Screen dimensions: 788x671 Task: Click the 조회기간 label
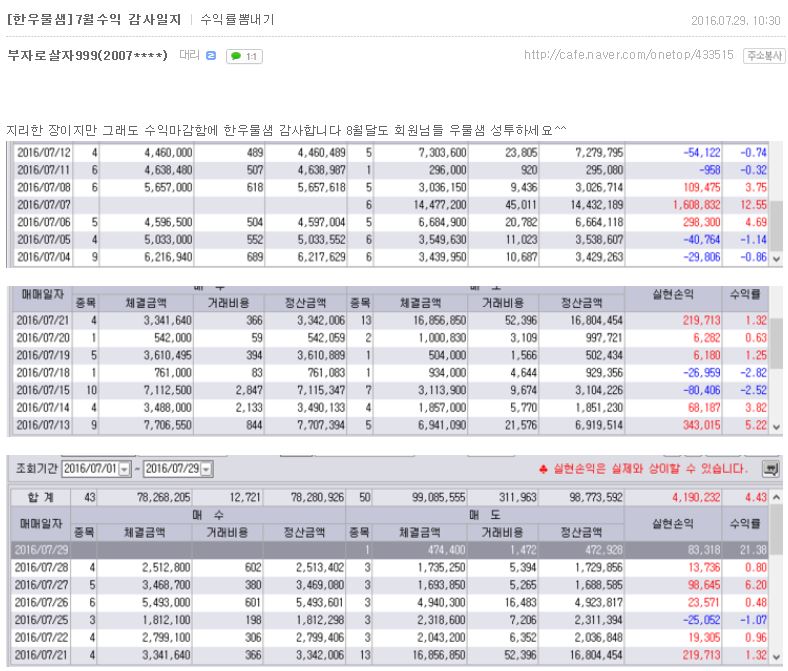pyautogui.click(x=37, y=468)
